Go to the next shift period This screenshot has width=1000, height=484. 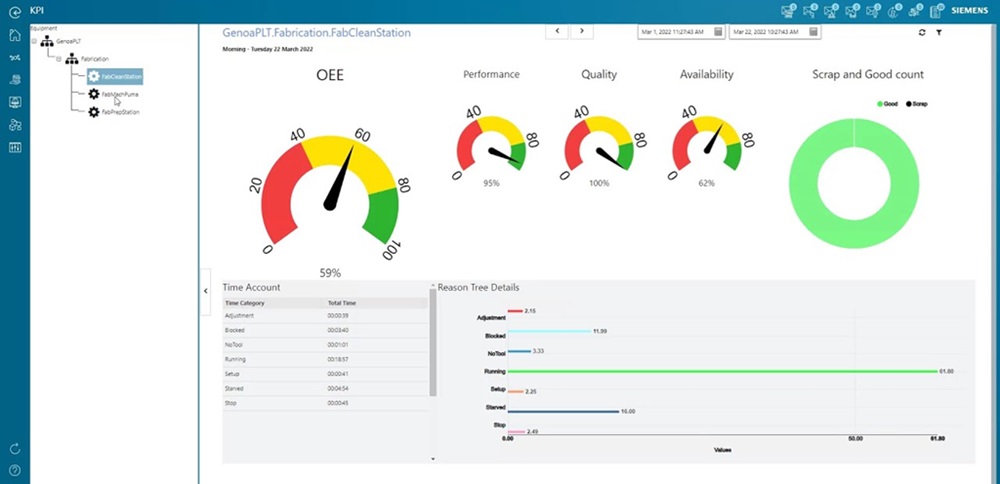click(x=581, y=32)
